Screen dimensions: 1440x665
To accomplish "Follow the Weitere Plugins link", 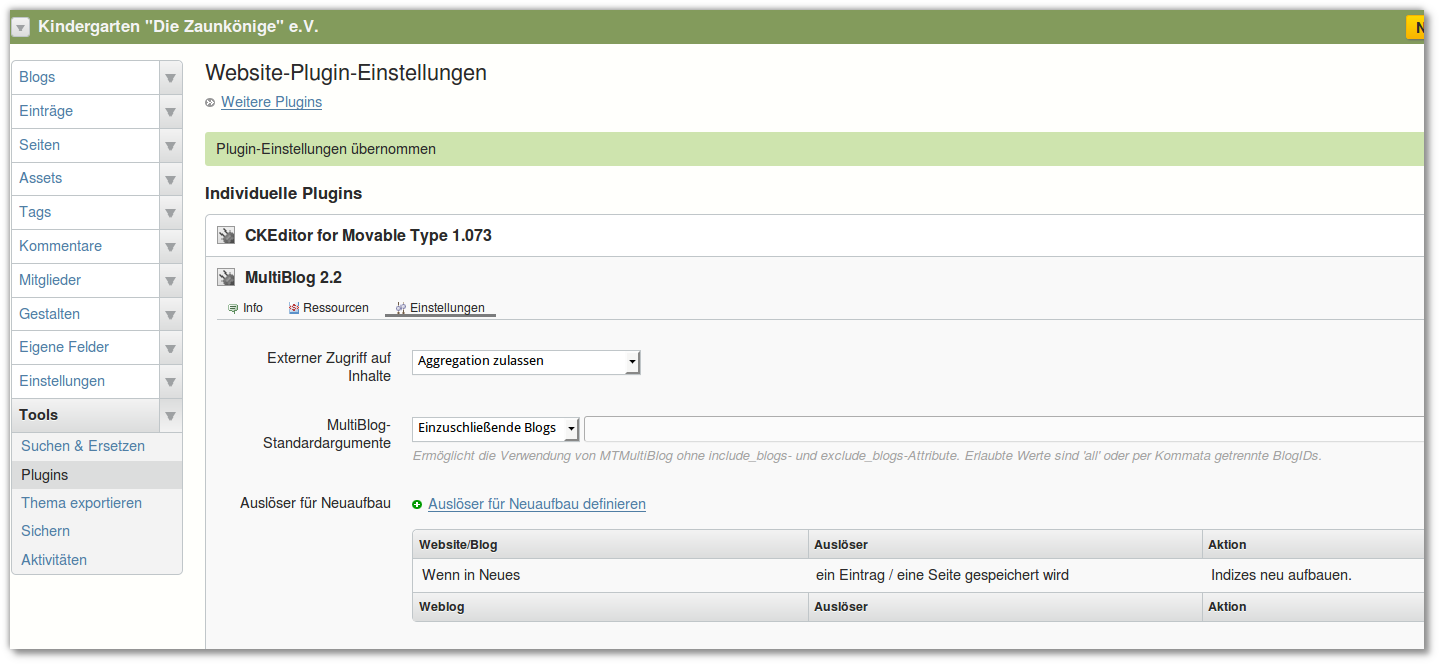I will (272, 102).
